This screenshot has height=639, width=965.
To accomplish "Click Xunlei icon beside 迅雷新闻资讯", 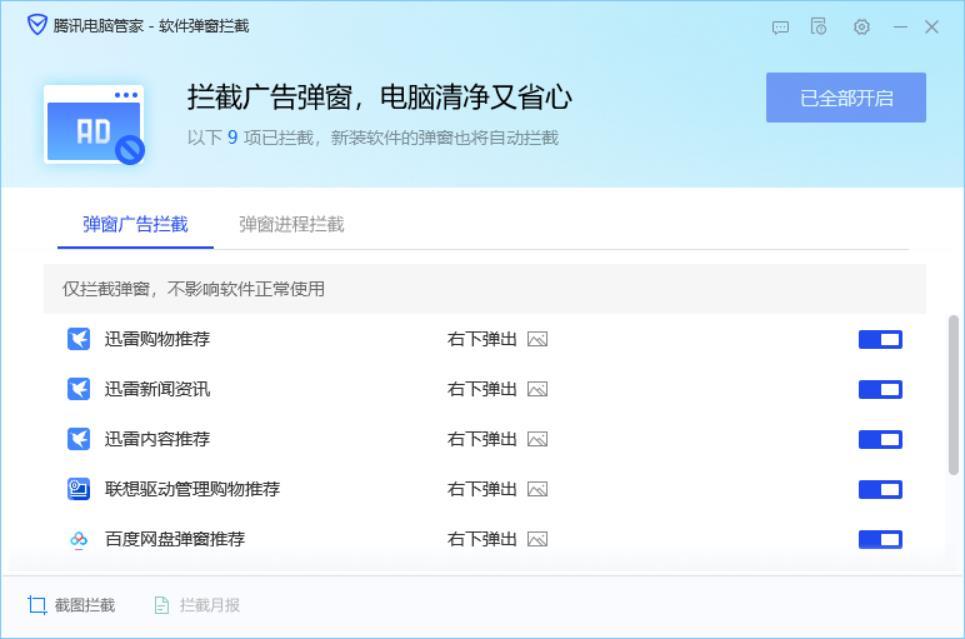I will click(x=79, y=389).
